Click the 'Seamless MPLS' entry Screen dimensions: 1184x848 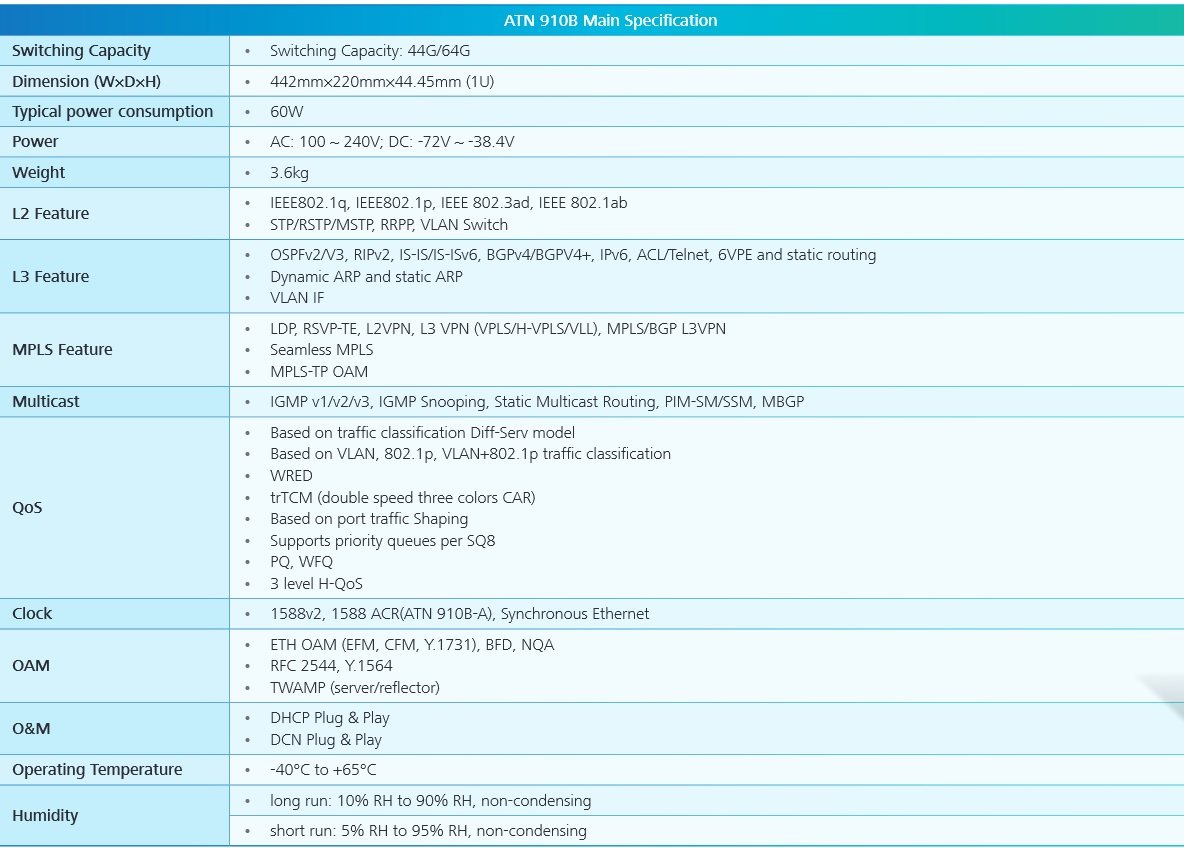(322, 350)
